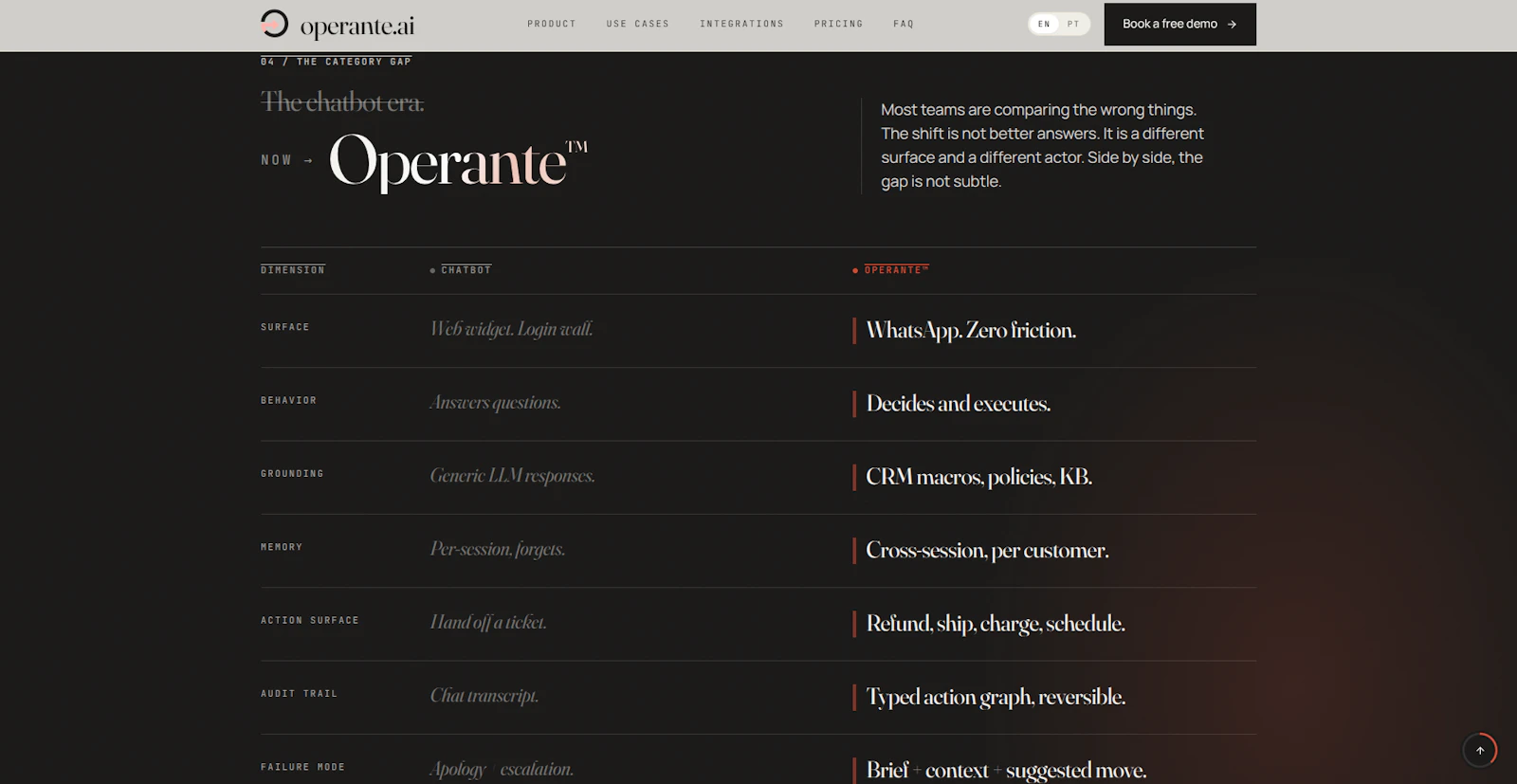This screenshot has width=1517, height=784.
Task: Click 'Web widget. Login wall.' text
Action: click(512, 329)
